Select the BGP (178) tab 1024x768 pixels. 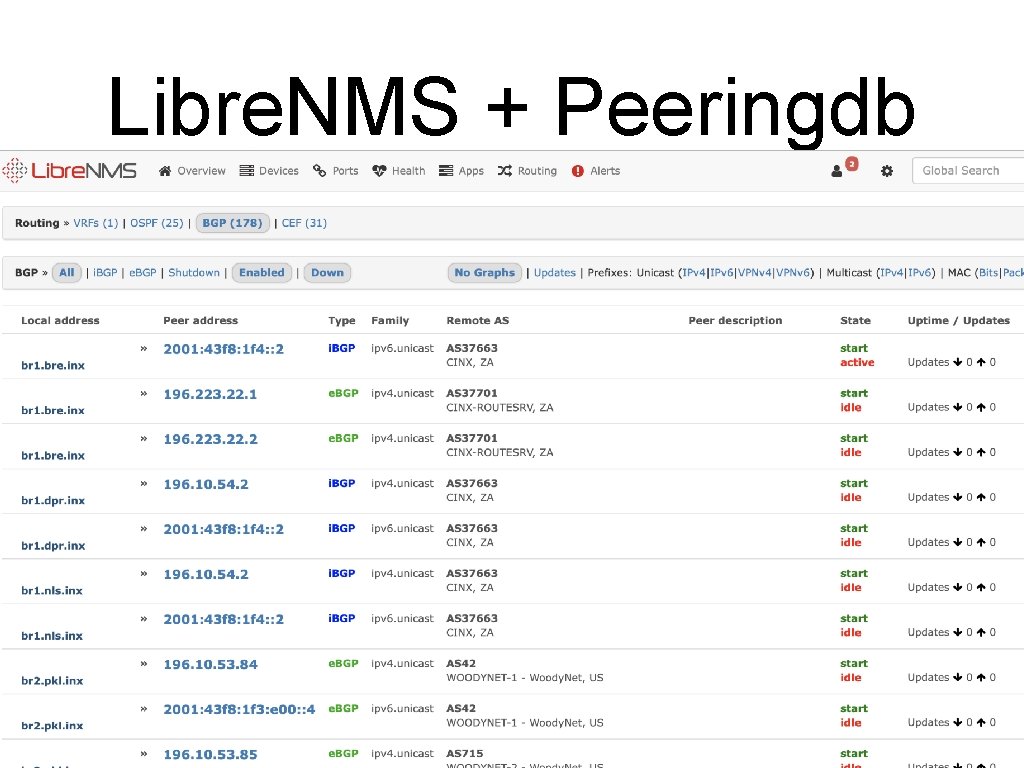click(232, 223)
